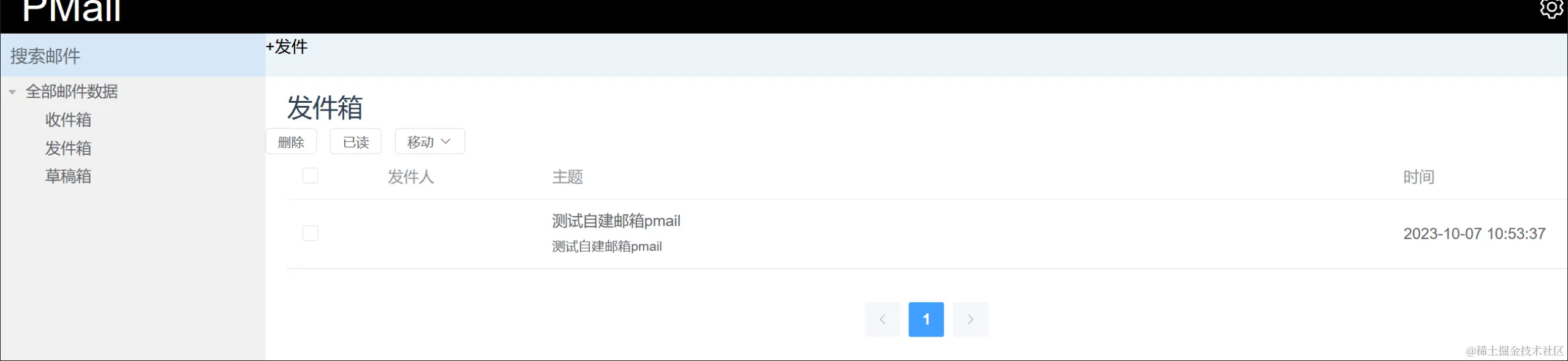The width and height of the screenshot is (1568, 361).
Task: Open 收件箱 folder in sidebar
Action: (68, 120)
